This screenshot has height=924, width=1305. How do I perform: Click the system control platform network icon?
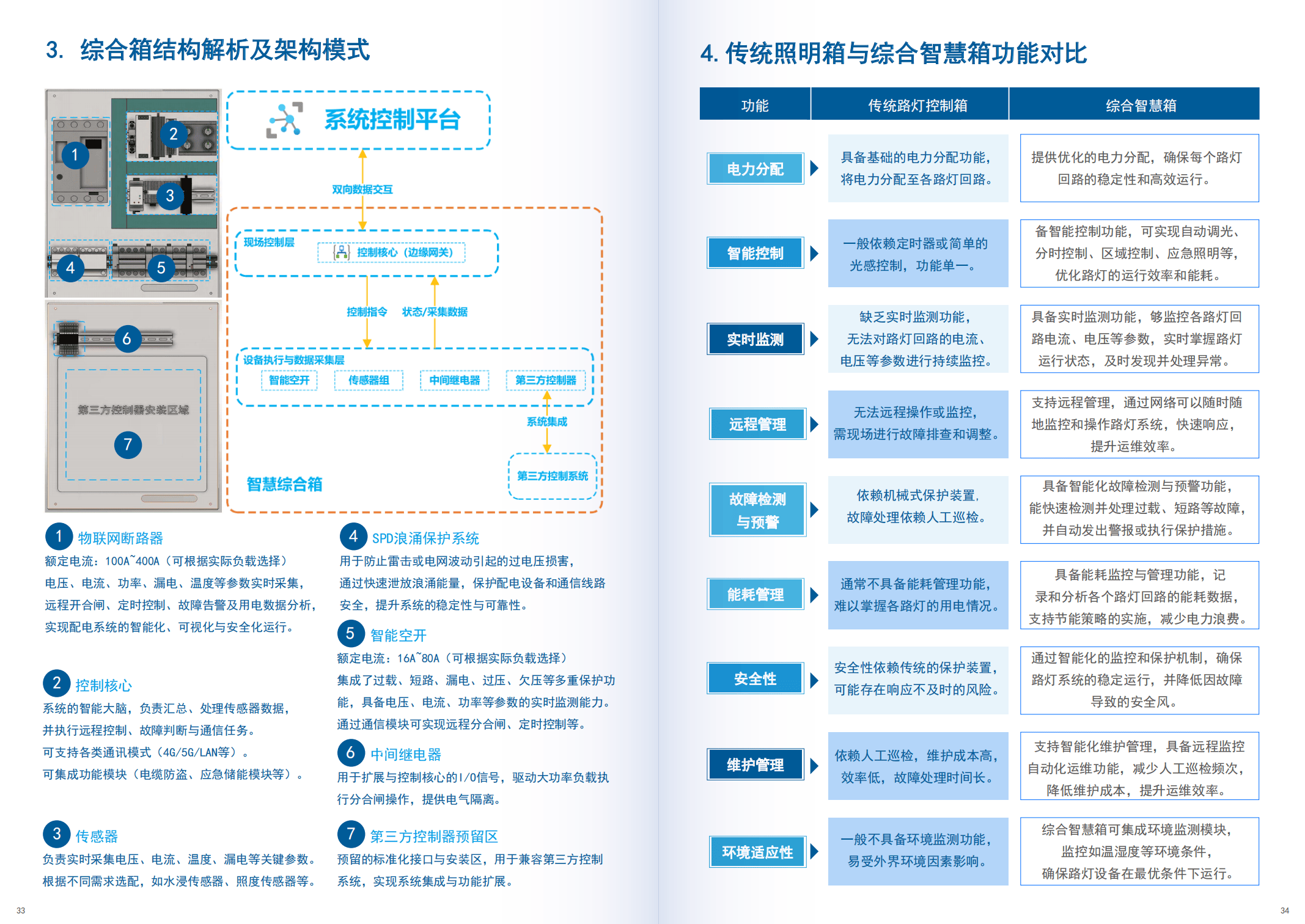tap(285, 120)
